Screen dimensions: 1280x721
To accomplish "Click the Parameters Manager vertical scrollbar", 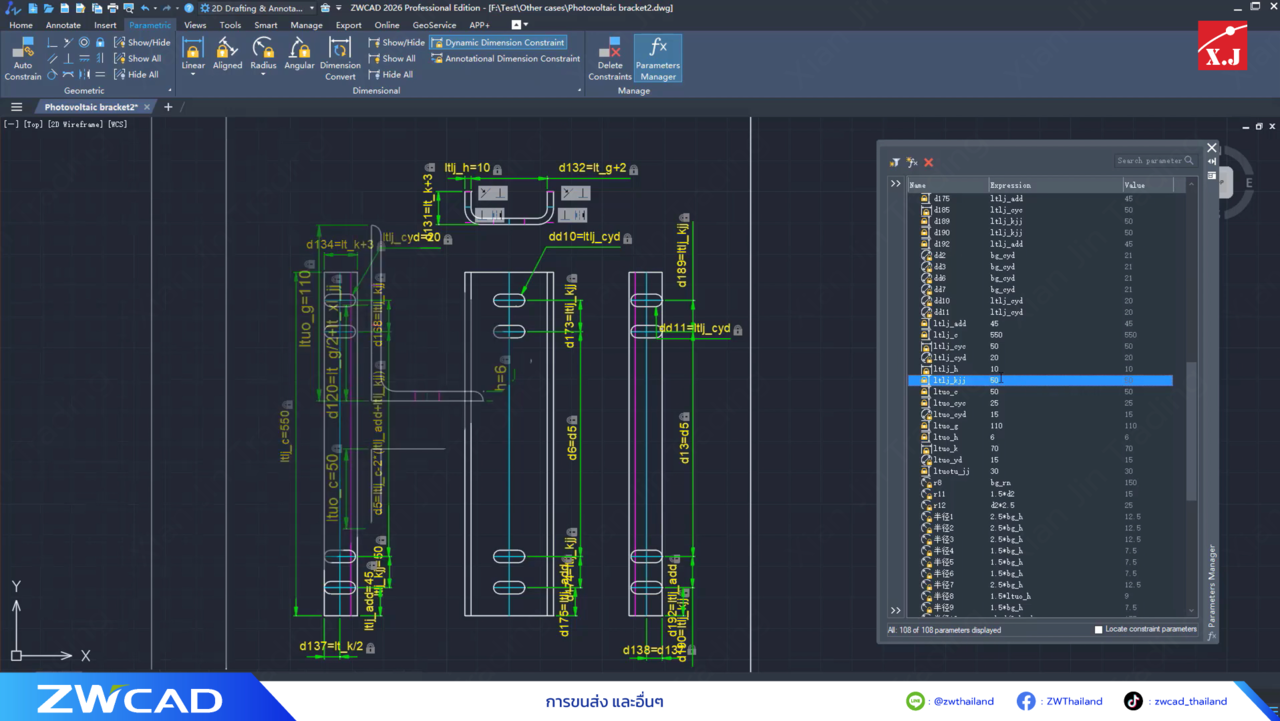I will tap(1191, 430).
